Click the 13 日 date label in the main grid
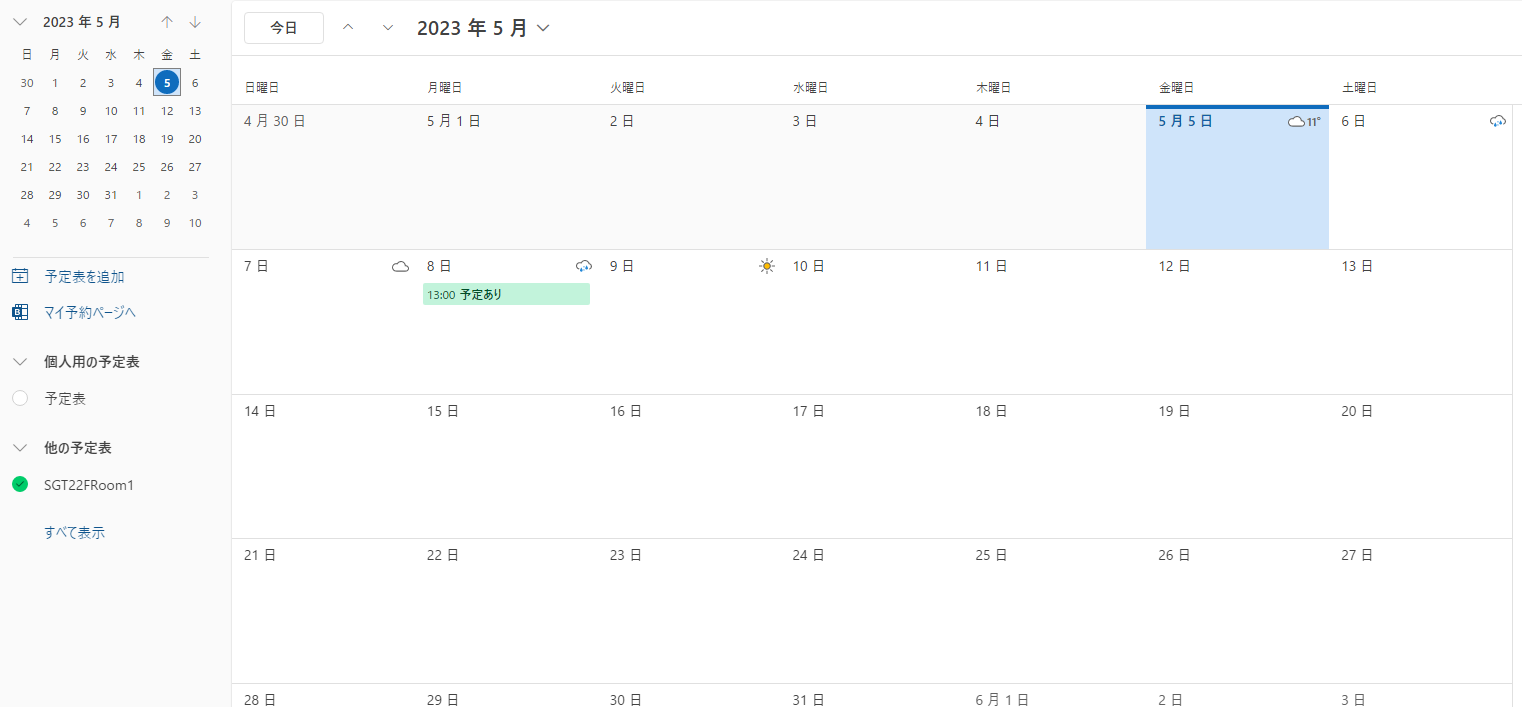Screen dimensions: 1522x707 pyautogui.click(x=1357, y=266)
